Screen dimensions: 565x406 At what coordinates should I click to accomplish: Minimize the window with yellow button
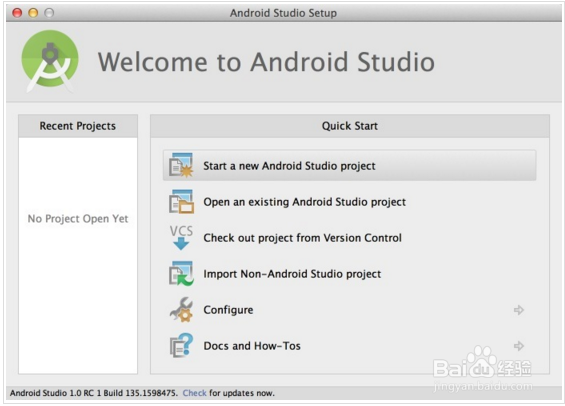(33, 13)
